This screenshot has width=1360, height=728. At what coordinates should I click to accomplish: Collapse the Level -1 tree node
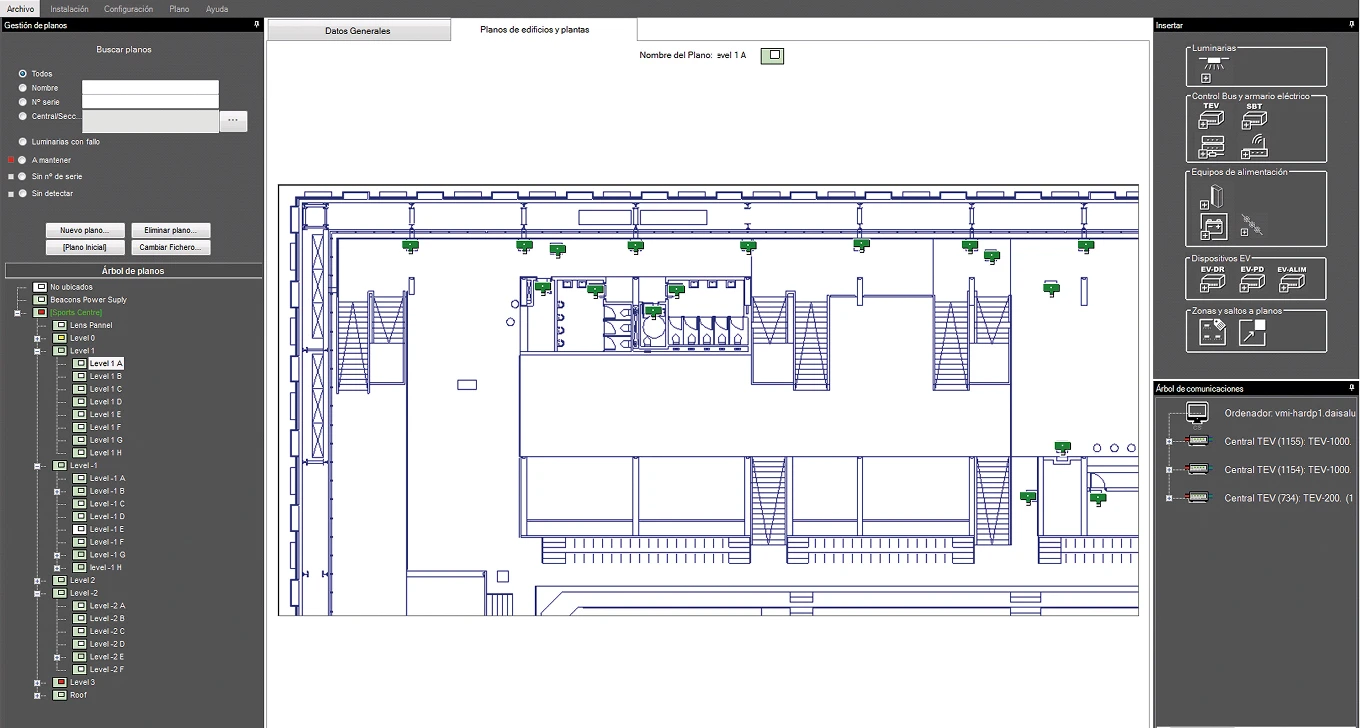coord(37,466)
